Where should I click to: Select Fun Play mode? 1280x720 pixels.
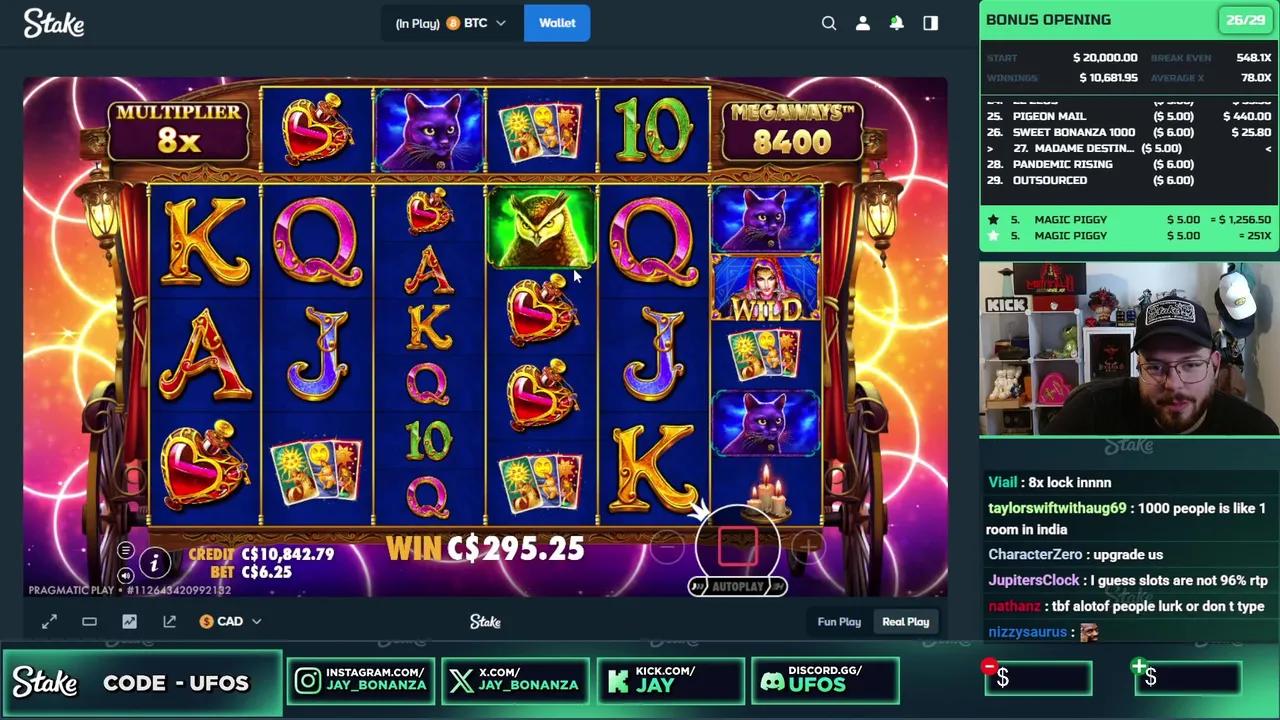click(839, 622)
